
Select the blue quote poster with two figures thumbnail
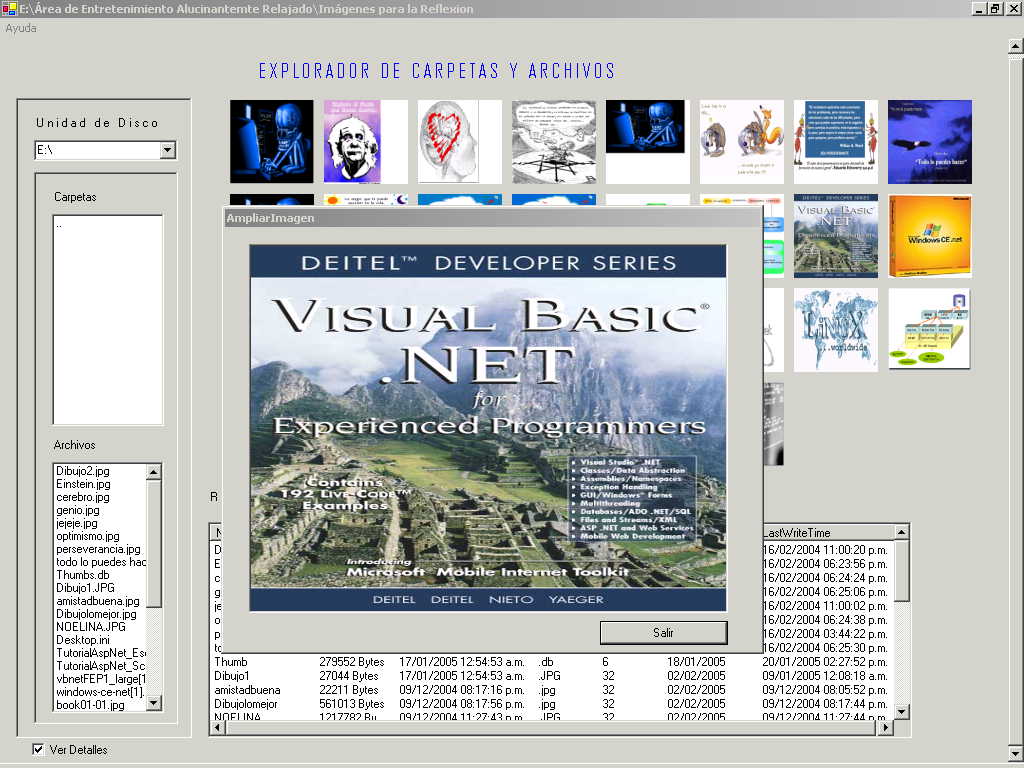[836, 142]
